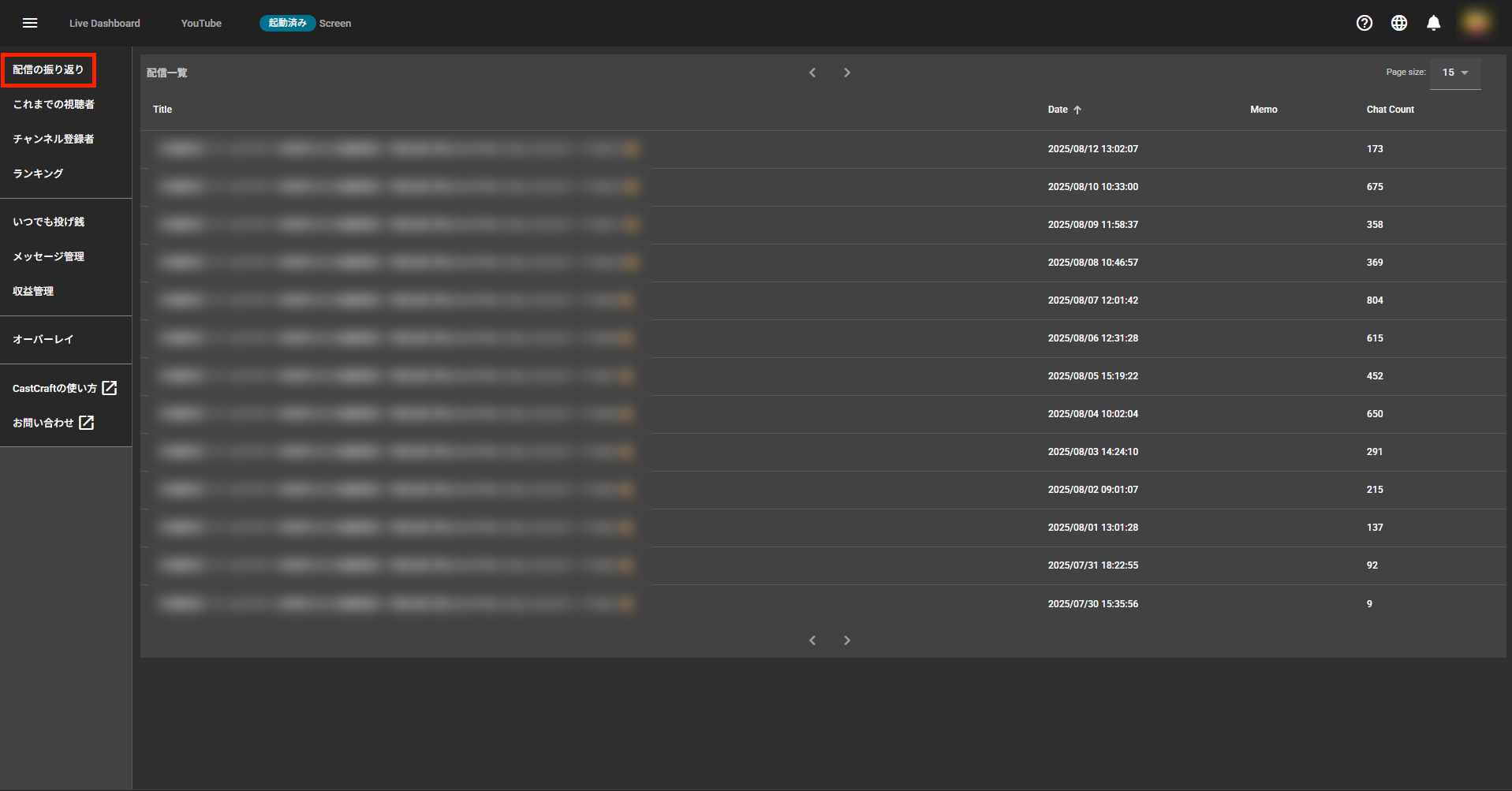Image resolution: width=1512 pixels, height=791 pixels.
Task: Go to next page using top right chevron
Action: pos(847,73)
